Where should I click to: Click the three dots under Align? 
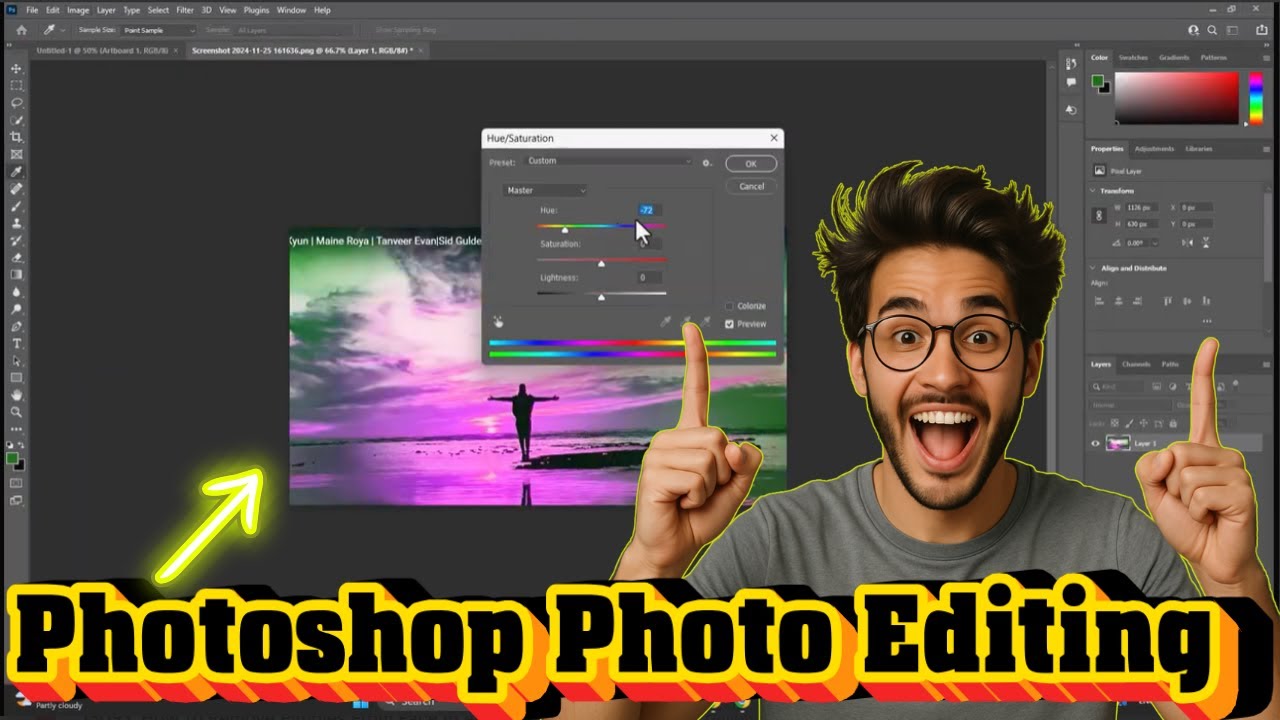(x=1207, y=321)
